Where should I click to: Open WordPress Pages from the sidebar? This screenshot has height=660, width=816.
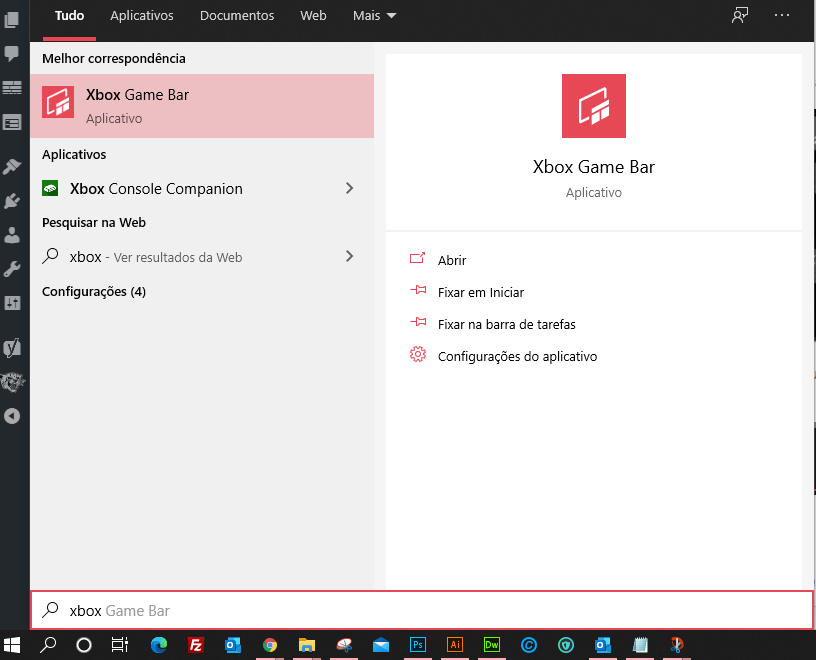pyautogui.click(x=11, y=20)
